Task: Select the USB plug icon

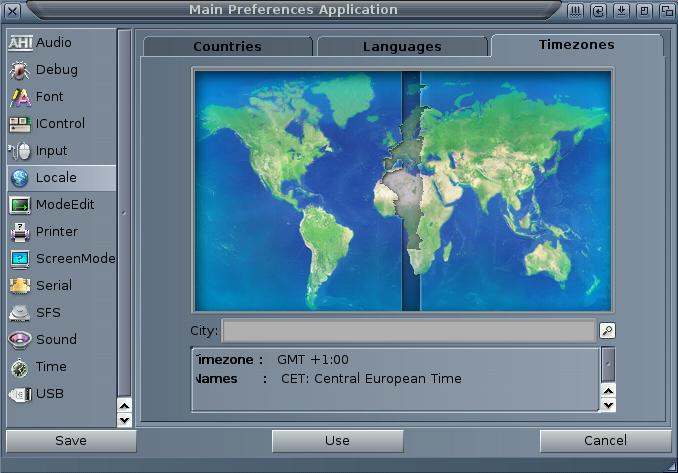Action: pos(20,394)
